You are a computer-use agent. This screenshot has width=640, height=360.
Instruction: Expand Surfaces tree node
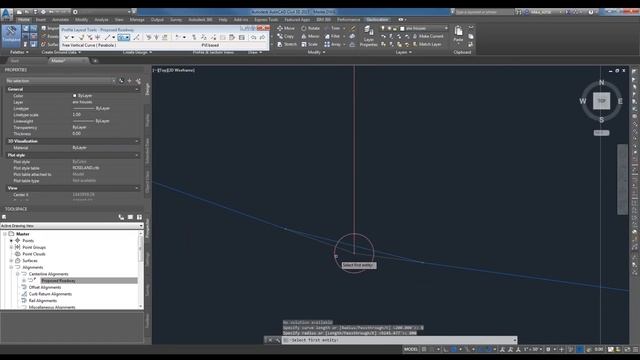click(11, 260)
